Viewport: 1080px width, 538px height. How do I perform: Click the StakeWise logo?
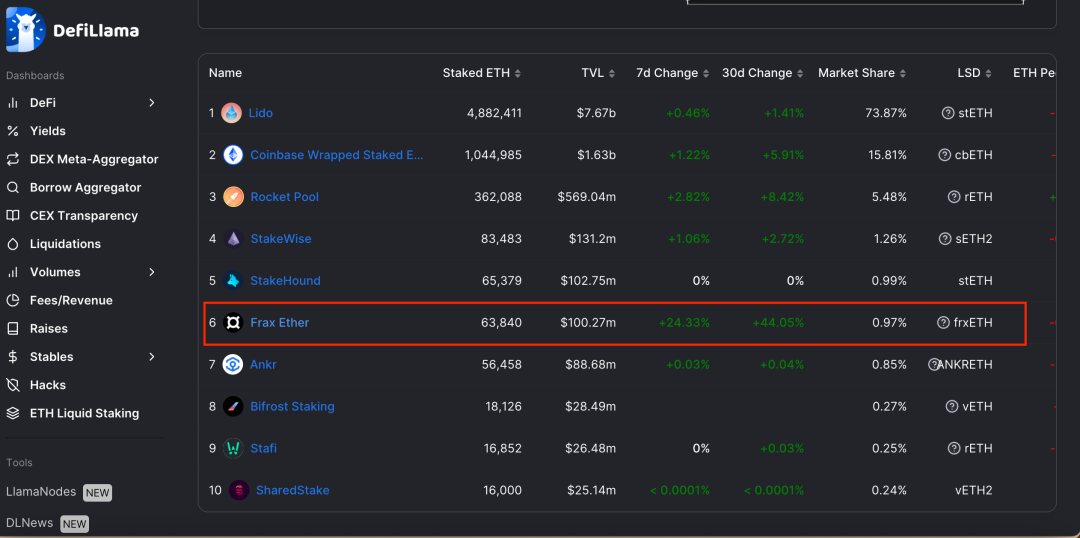click(x=233, y=239)
